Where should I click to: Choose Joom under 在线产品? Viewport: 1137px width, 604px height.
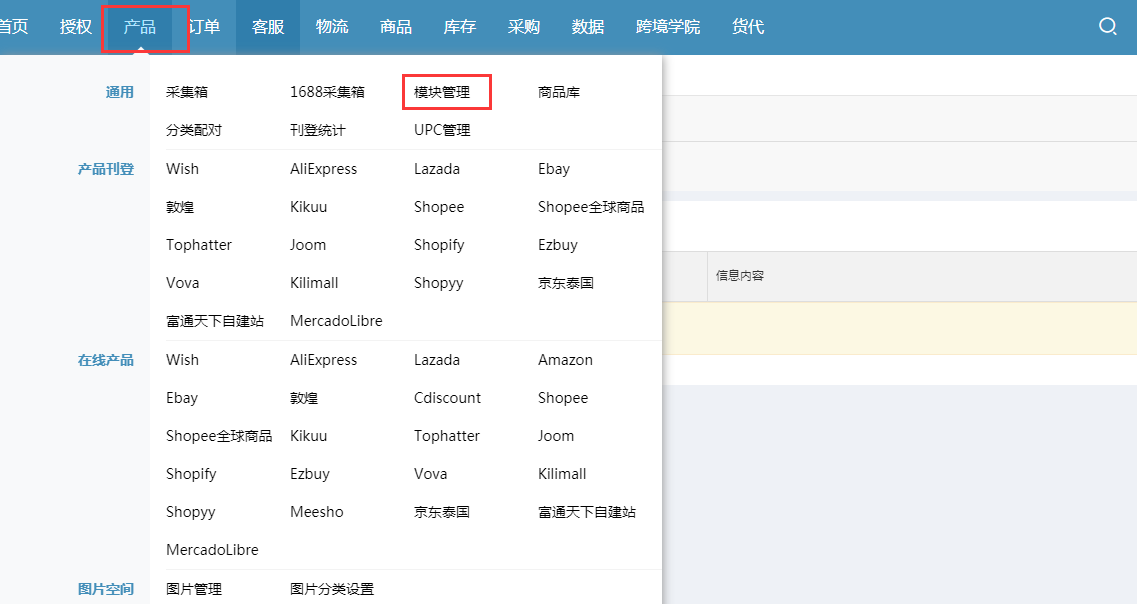(555, 437)
